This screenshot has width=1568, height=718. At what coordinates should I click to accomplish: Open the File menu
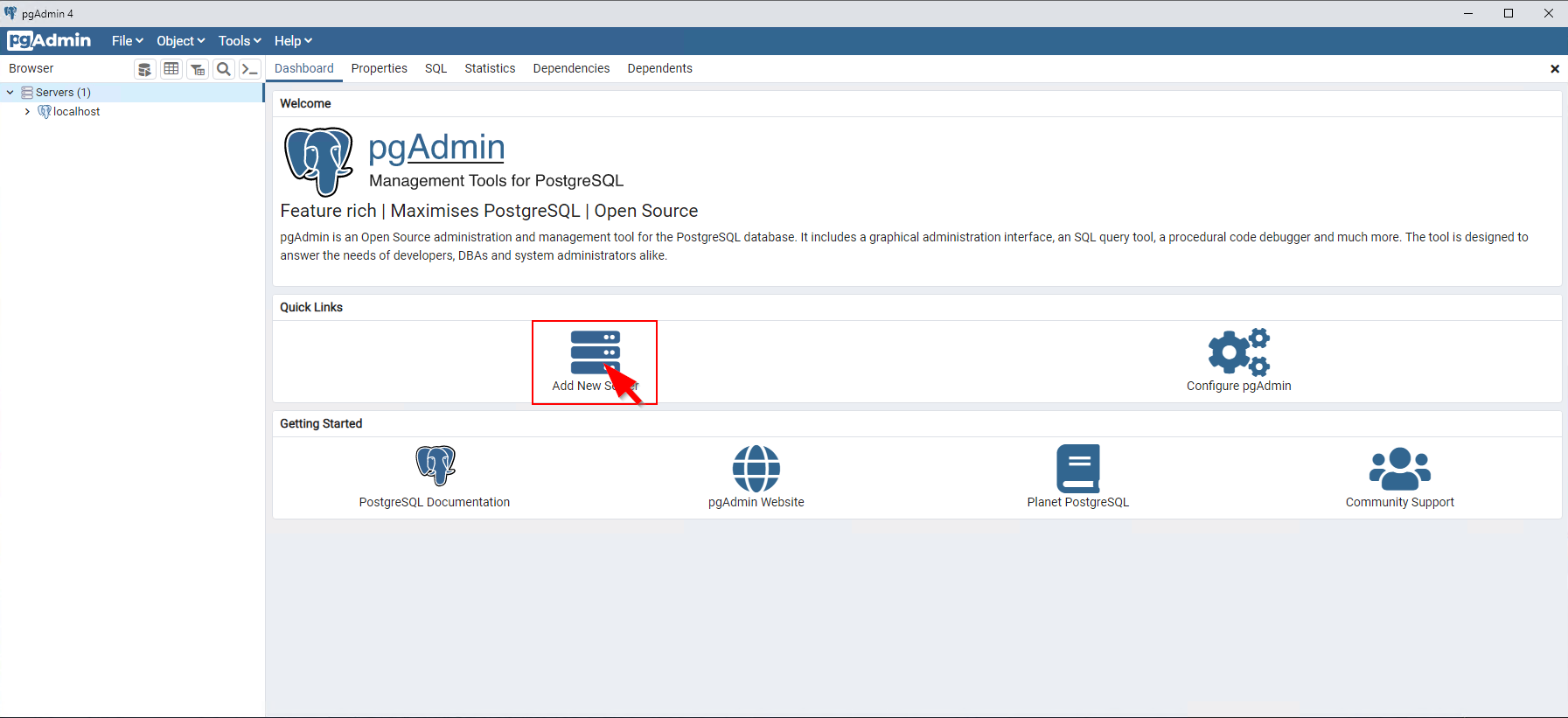pyautogui.click(x=128, y=41)
